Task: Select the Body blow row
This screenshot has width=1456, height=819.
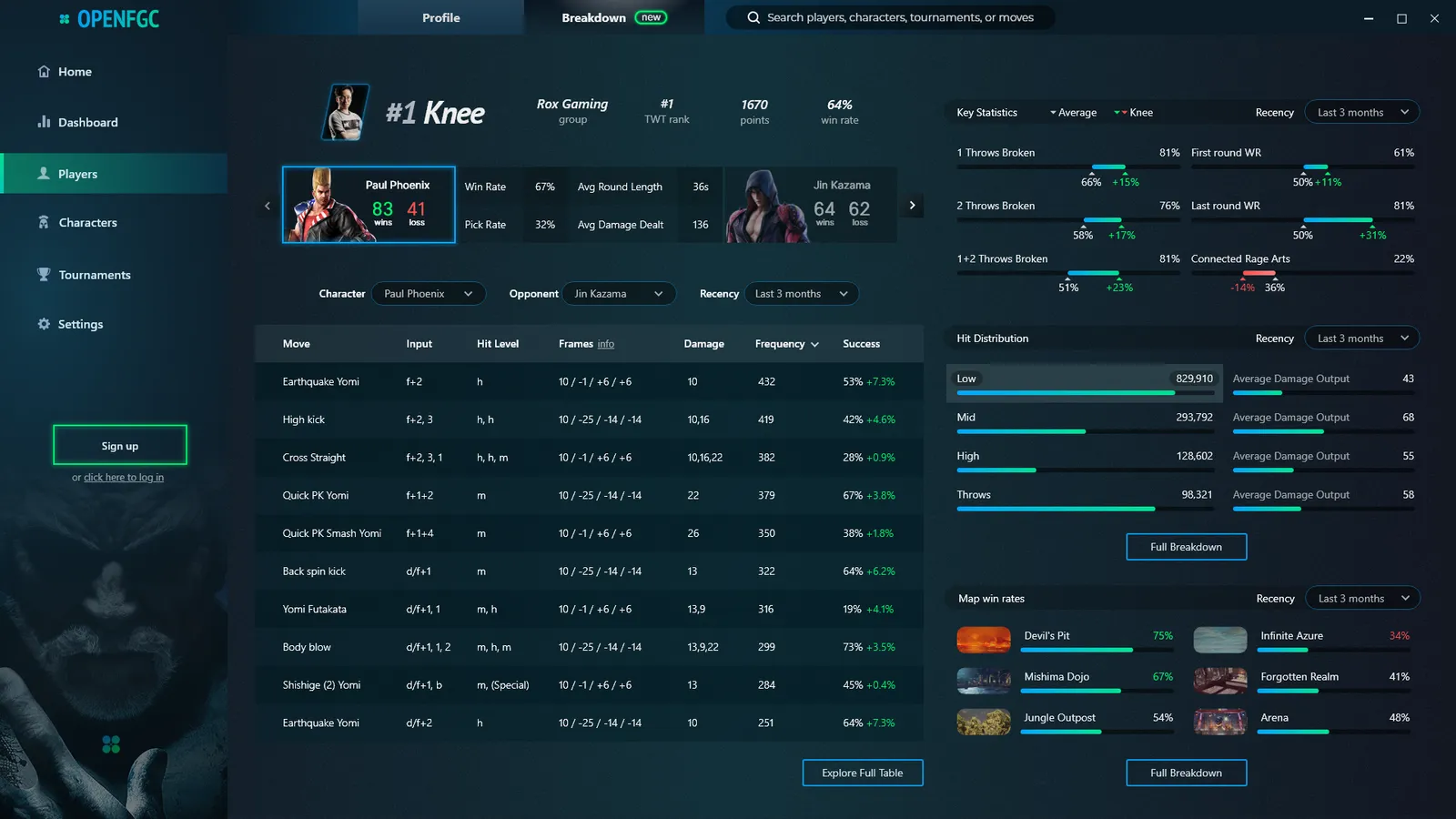Action: pyautogui.click(x=589, y=647)
